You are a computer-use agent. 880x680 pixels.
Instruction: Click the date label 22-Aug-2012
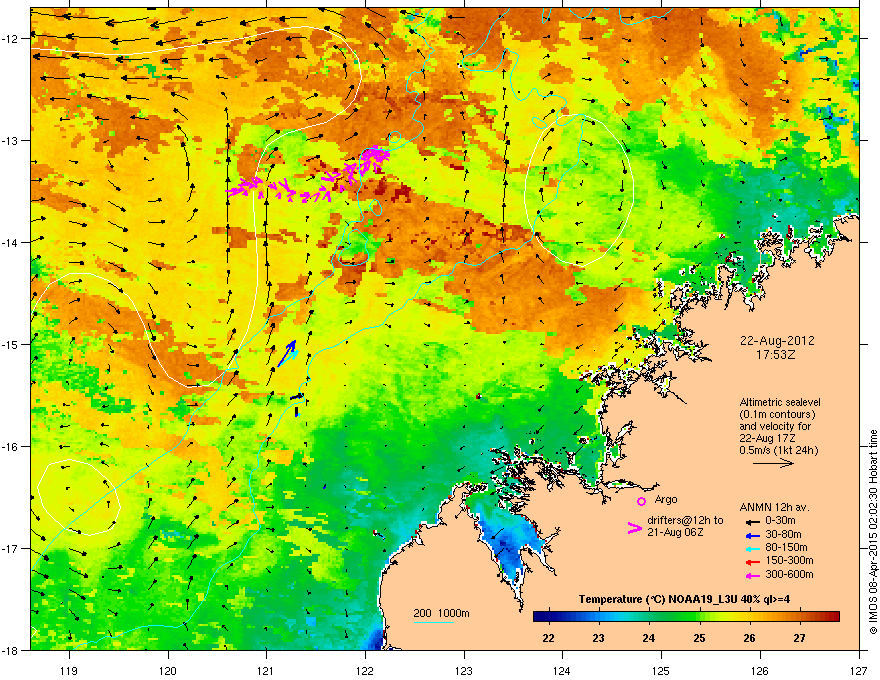point(777,341)
